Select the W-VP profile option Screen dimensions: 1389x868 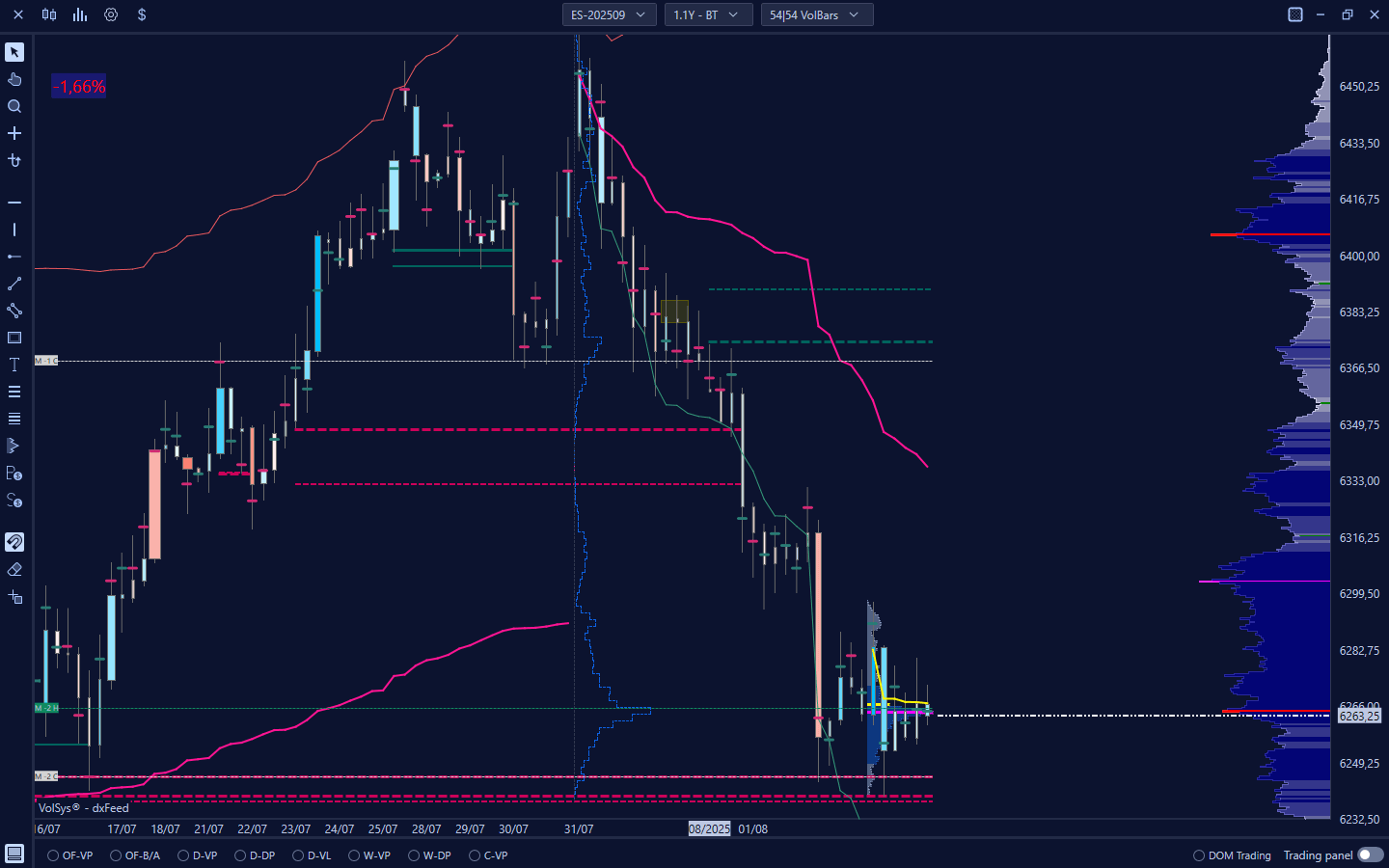tap(354, 855)
